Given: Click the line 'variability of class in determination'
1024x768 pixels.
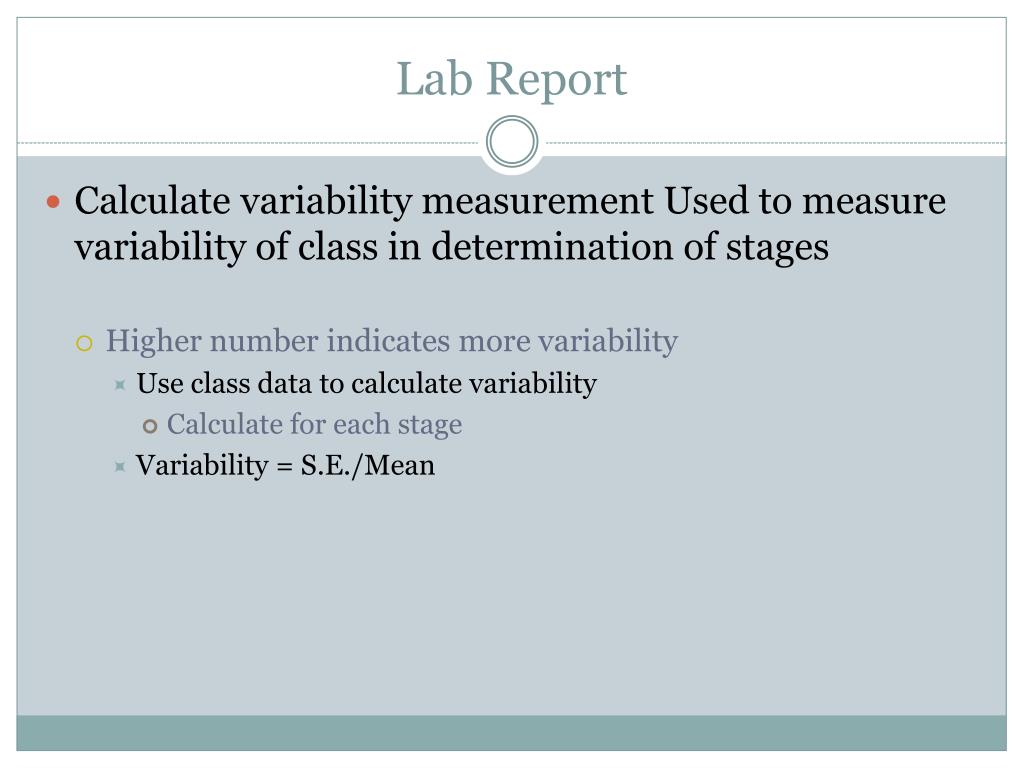Looking at the screenshot, I should coord(451,248).
